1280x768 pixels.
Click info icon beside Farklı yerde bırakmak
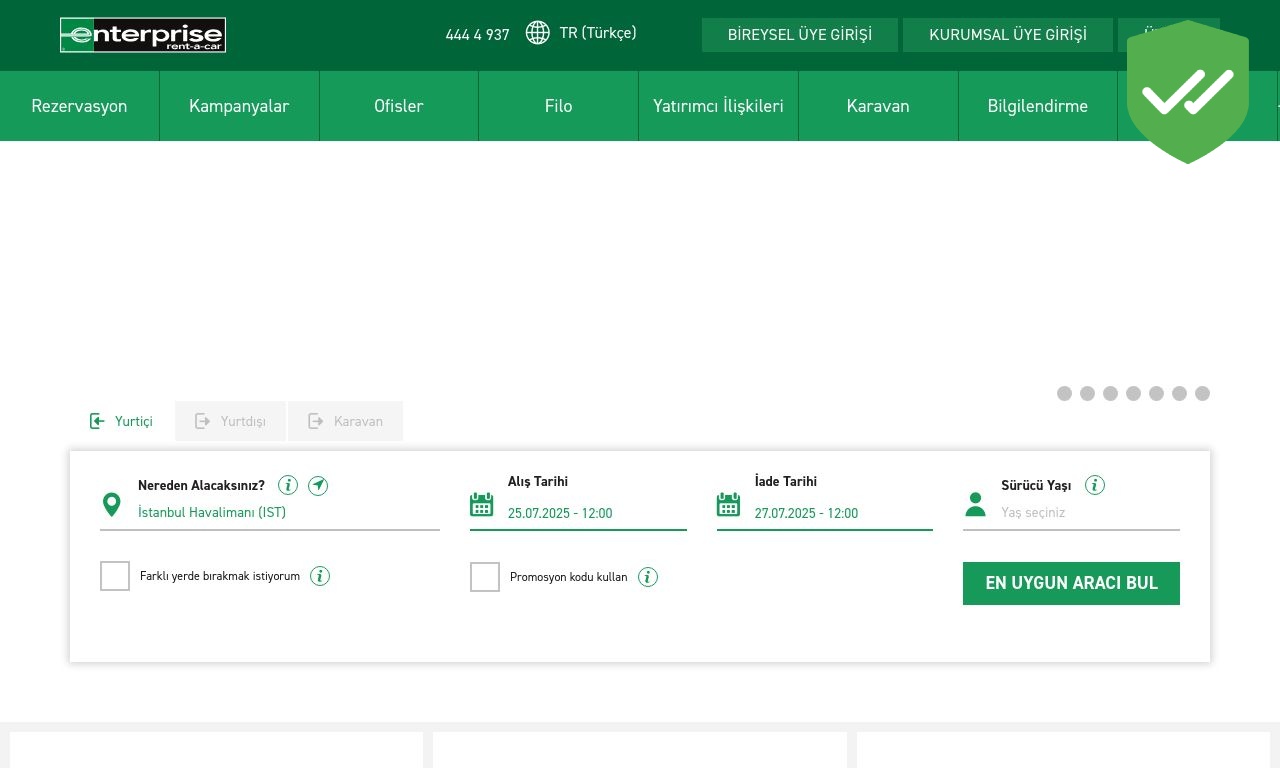[320, 576]
